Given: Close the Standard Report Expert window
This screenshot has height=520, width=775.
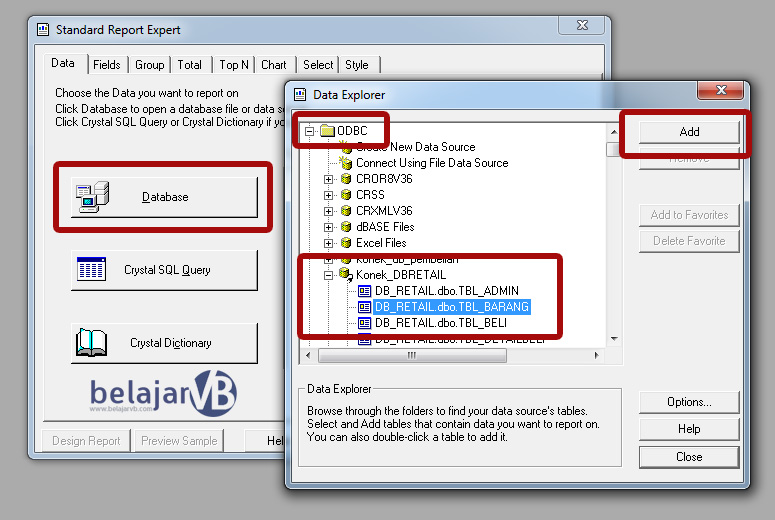Looking at the screenshot, I should (x=582, y=25).
